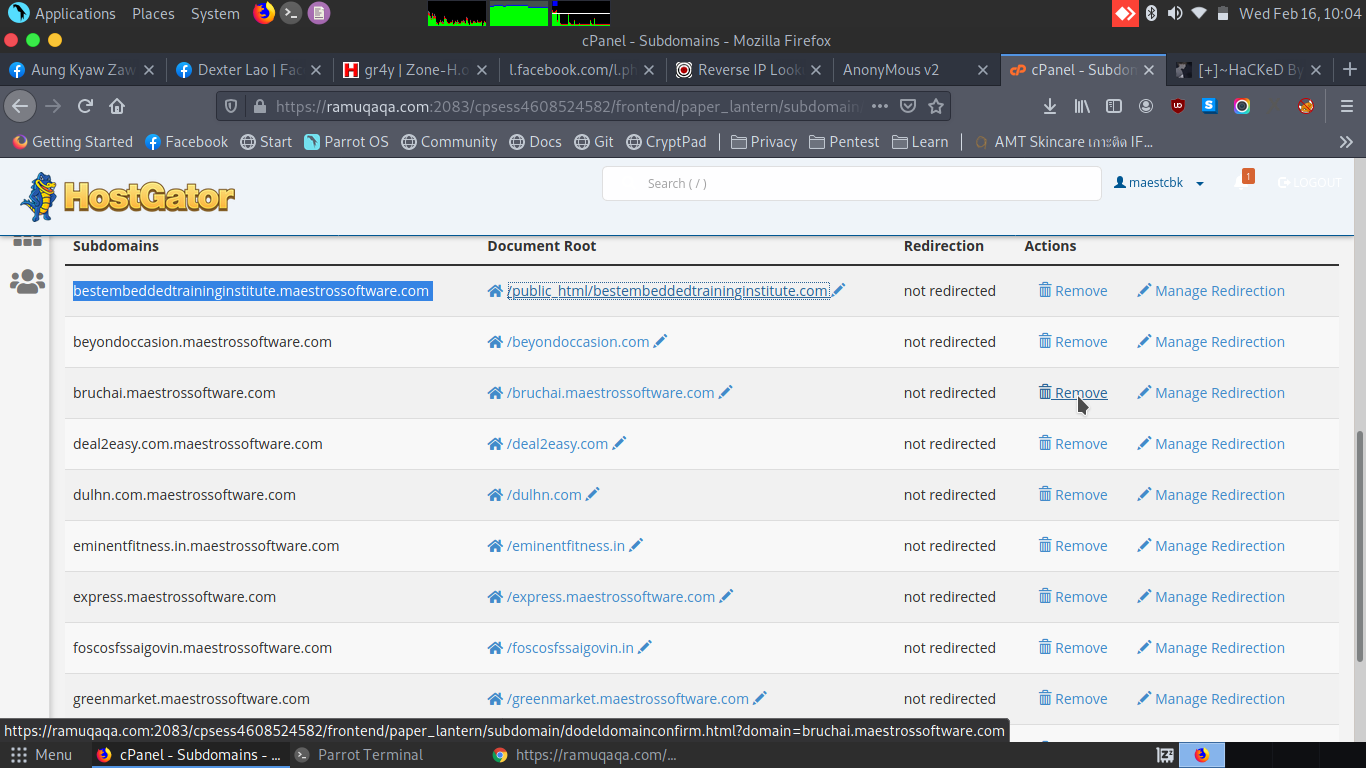Switch to Parrot Terminal in taskbar
Screen dimensions: 1366x768
[358, 755]
